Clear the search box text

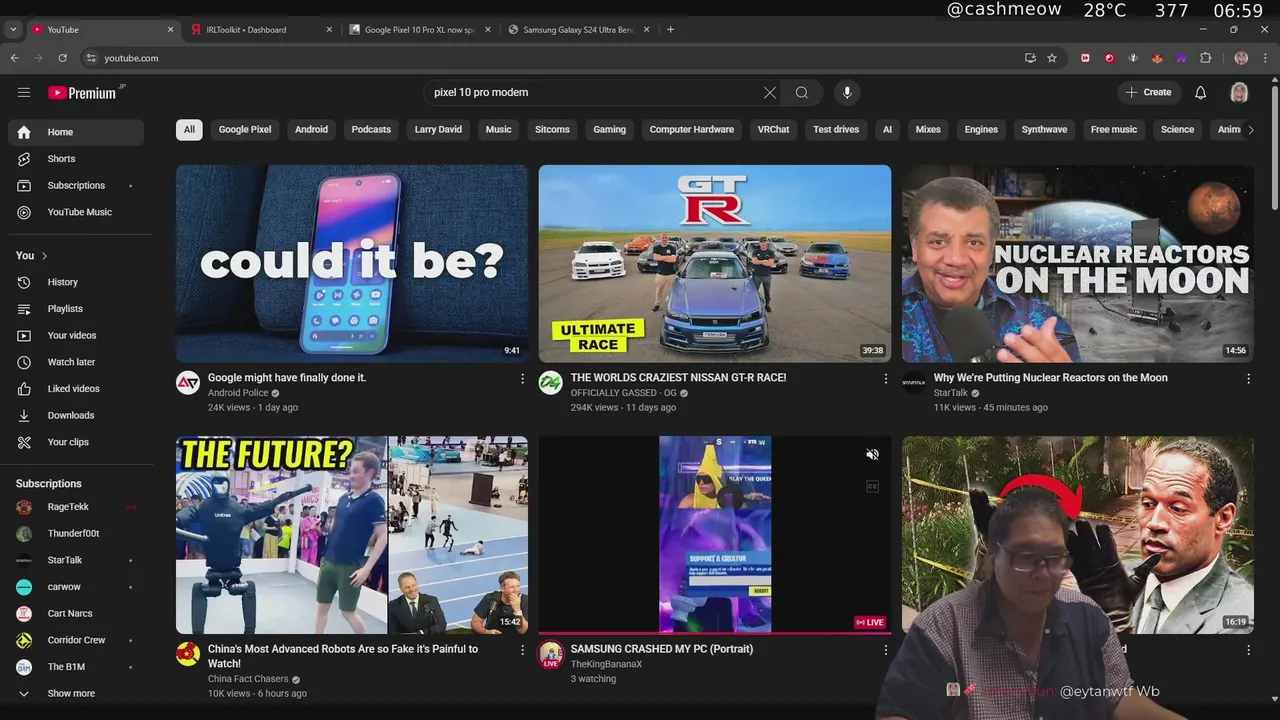(x=770, y=92)
